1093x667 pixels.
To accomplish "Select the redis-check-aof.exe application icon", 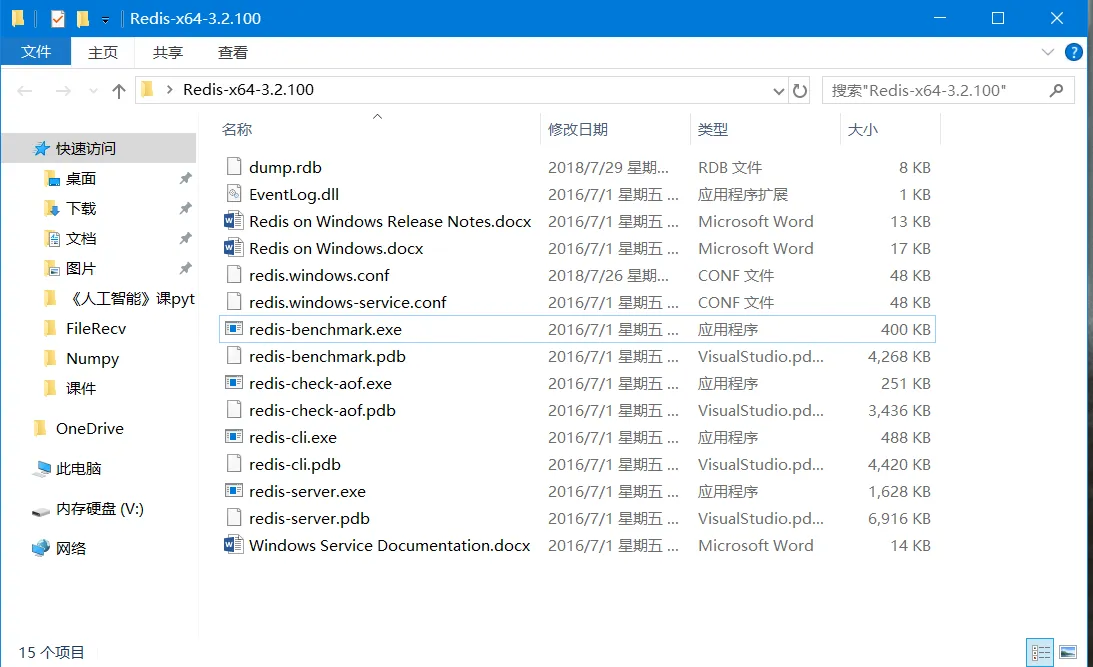I will [x=234, y=383].
